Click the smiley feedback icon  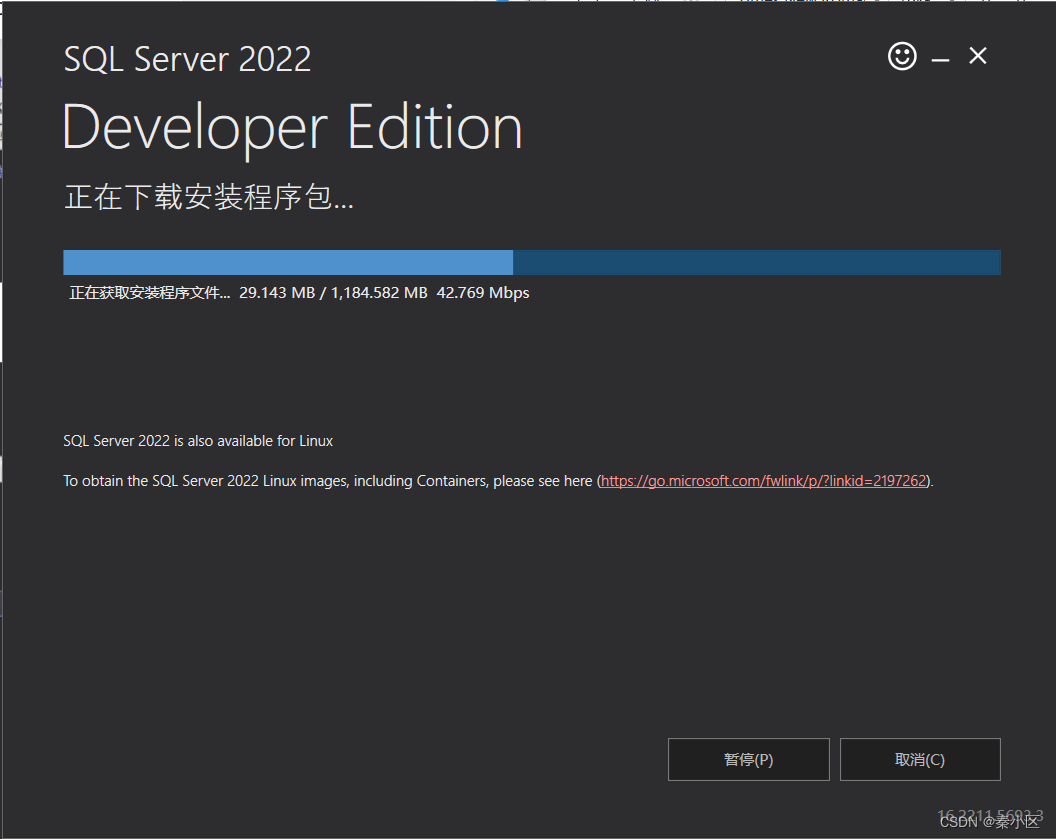[902, 56]
